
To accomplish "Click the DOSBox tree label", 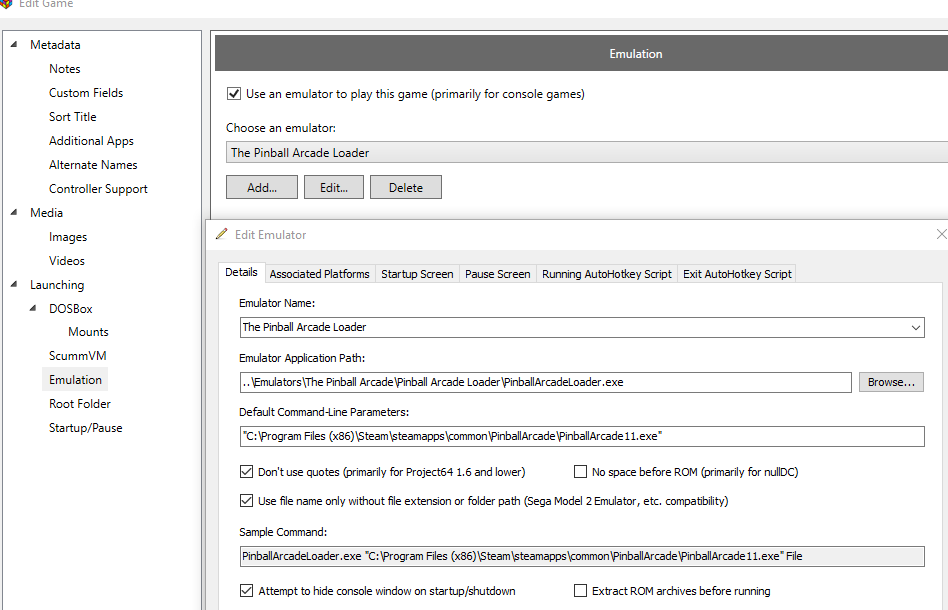I will (71, 308).
